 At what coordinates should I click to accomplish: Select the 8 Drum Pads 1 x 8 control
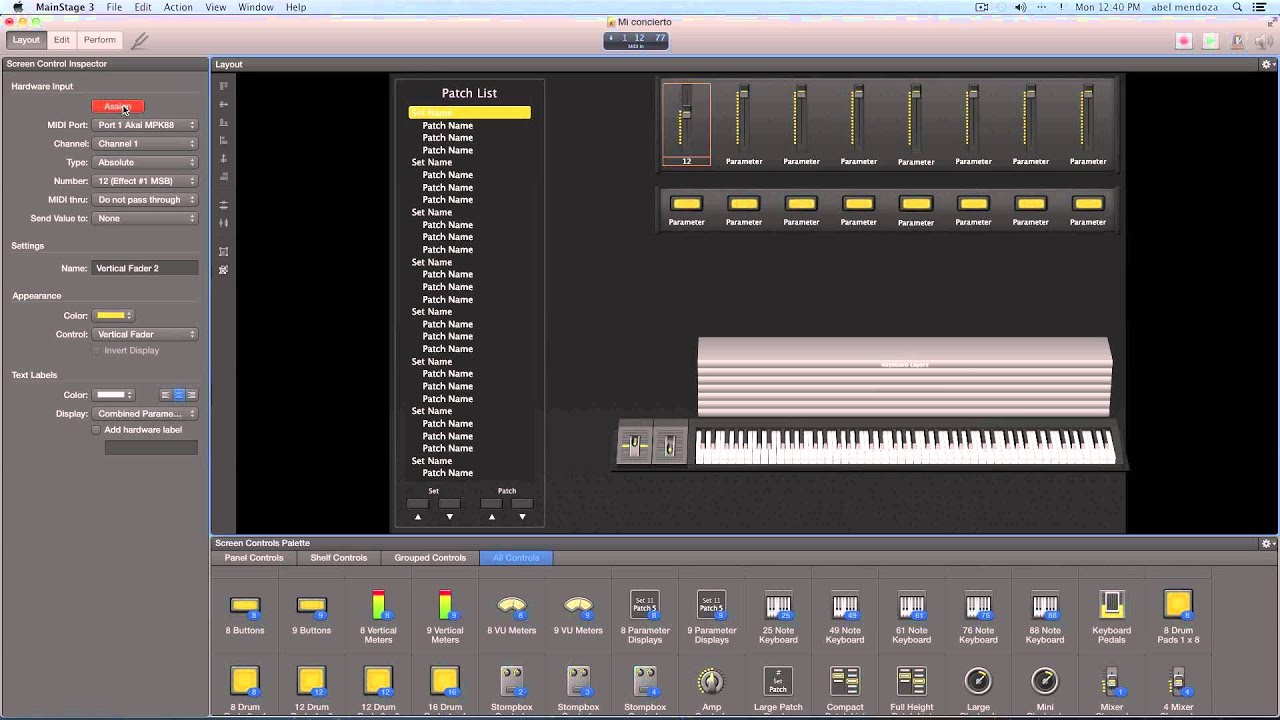[1178, 616]
